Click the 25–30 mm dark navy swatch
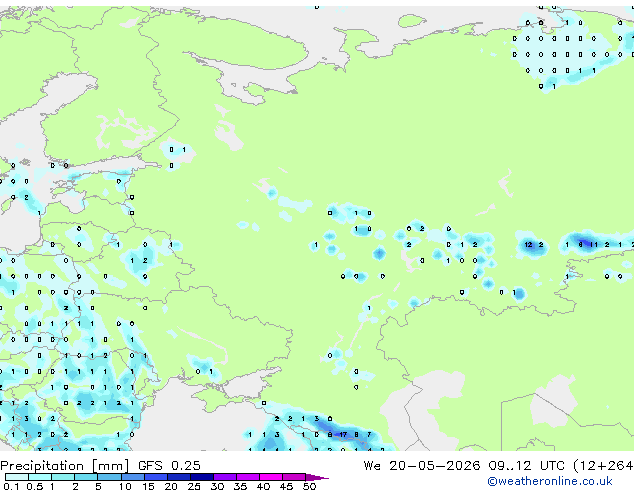 tap(201, 477)
